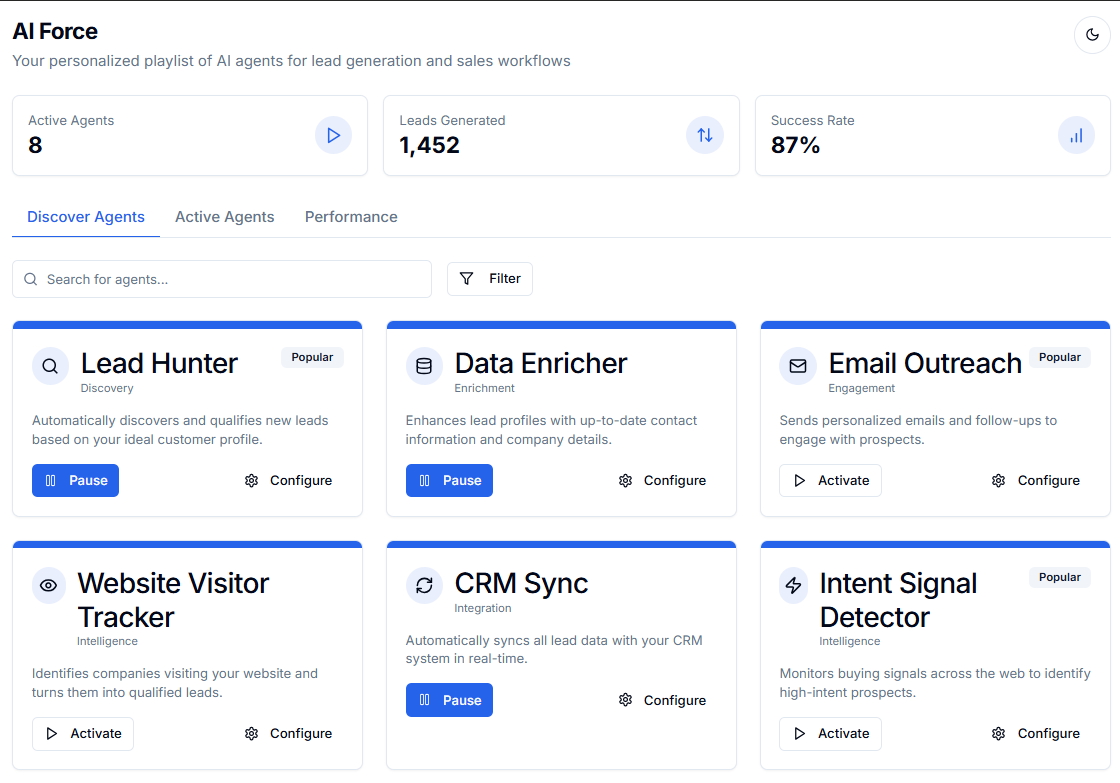Switch to the Performance tab
1120x783 pixels.
pyautogui.click(x=351, y=216)
